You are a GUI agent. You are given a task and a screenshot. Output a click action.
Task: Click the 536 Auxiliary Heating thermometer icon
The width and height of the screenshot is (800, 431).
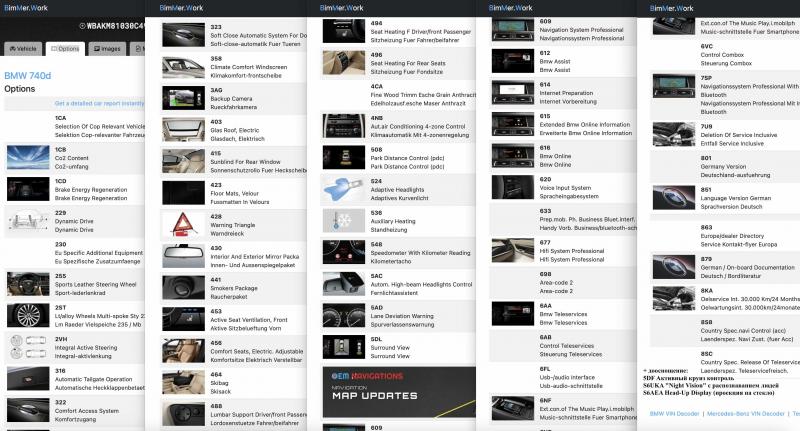click(x=344, y=221)
